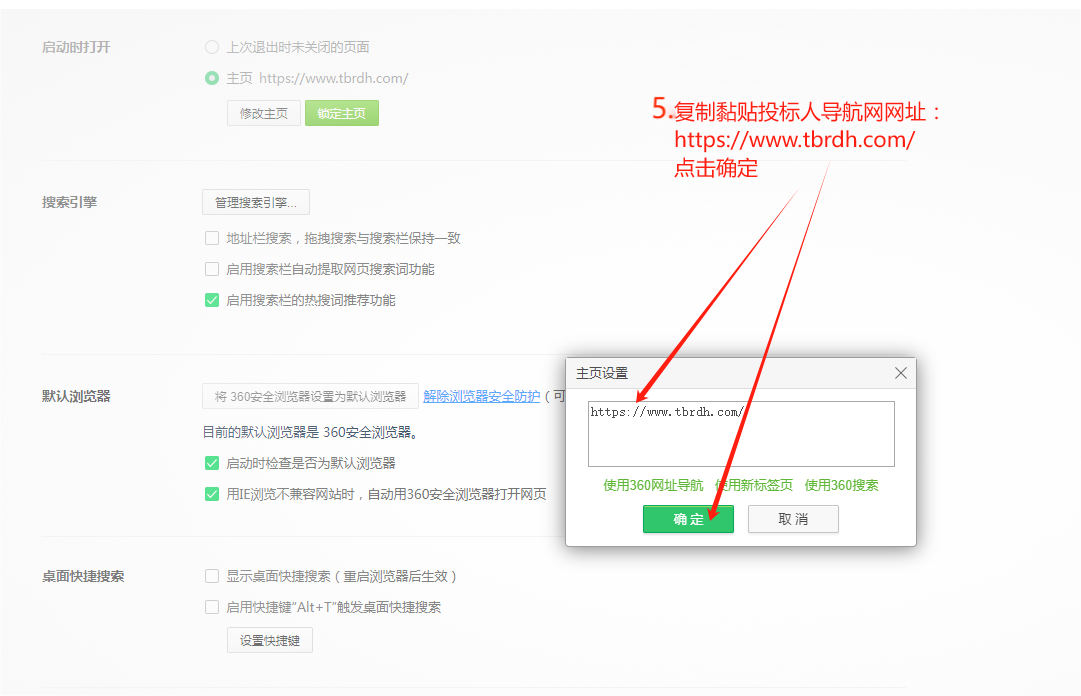Enable '显示桌面快捷搜索' checkbox
1081x696 pixels.
(x=212, y=576)
